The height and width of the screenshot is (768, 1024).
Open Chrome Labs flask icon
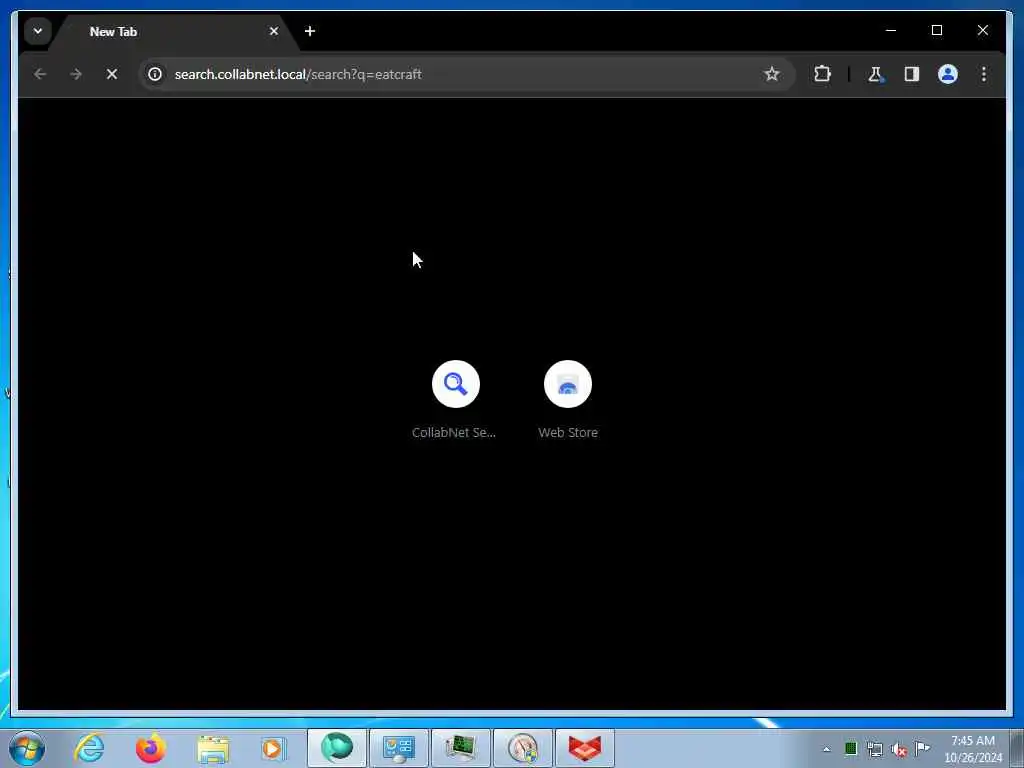pyautogui.click(x=875, y=74)
